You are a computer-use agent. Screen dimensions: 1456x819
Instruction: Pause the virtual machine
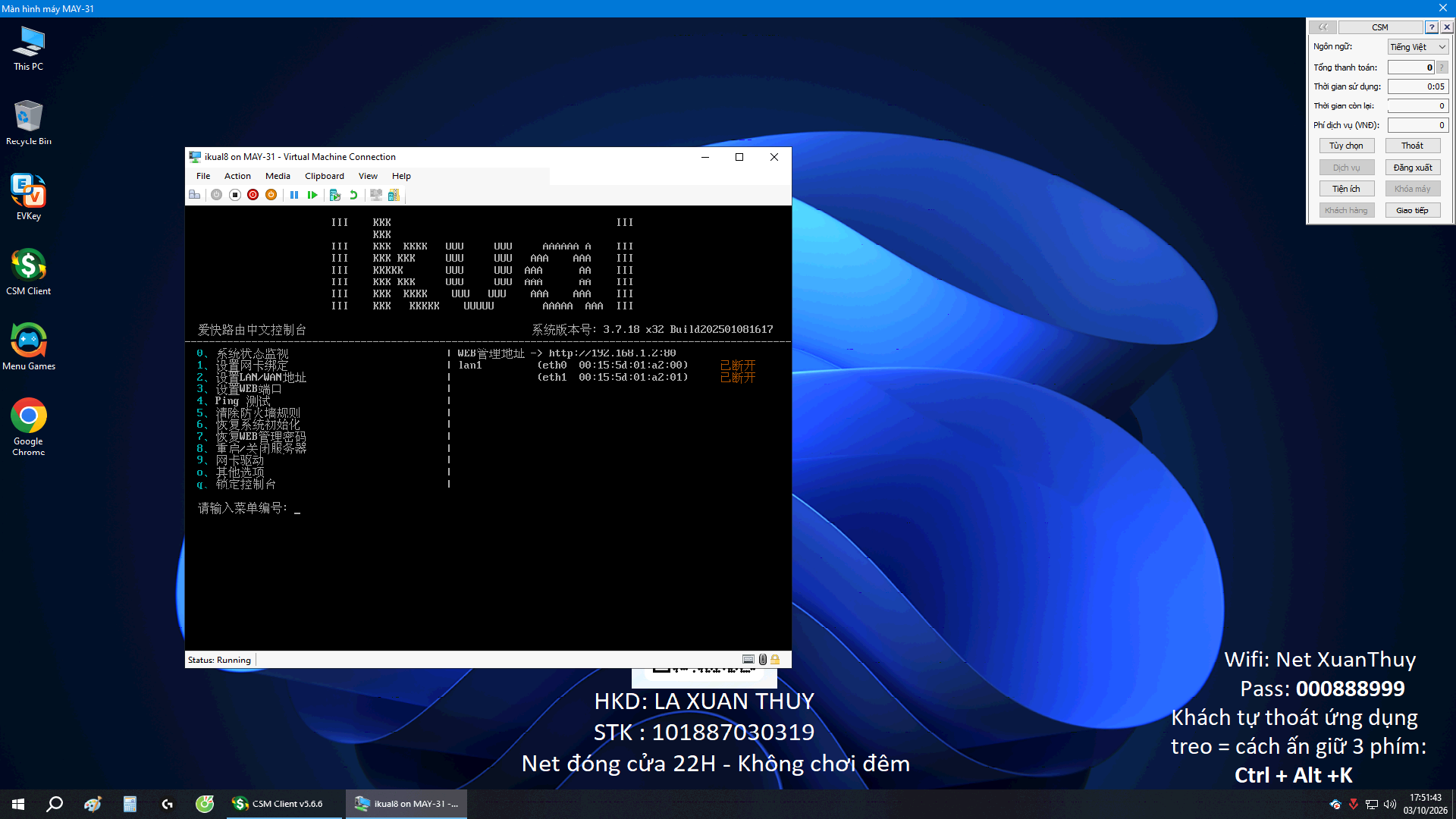tap(294, 195)
